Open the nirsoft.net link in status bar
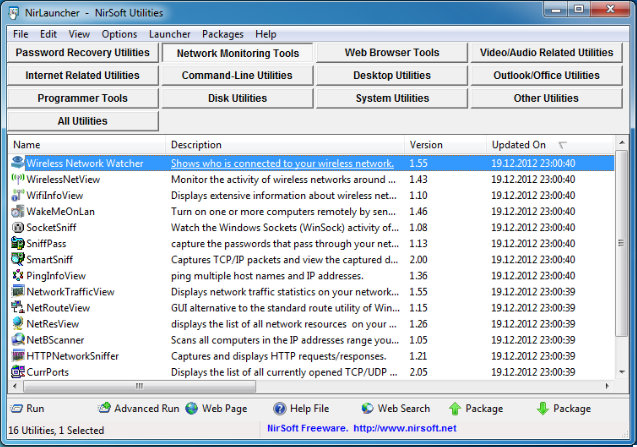Image resolution: width=637 pixels, height=447 pixels. [x=405, y=428]
